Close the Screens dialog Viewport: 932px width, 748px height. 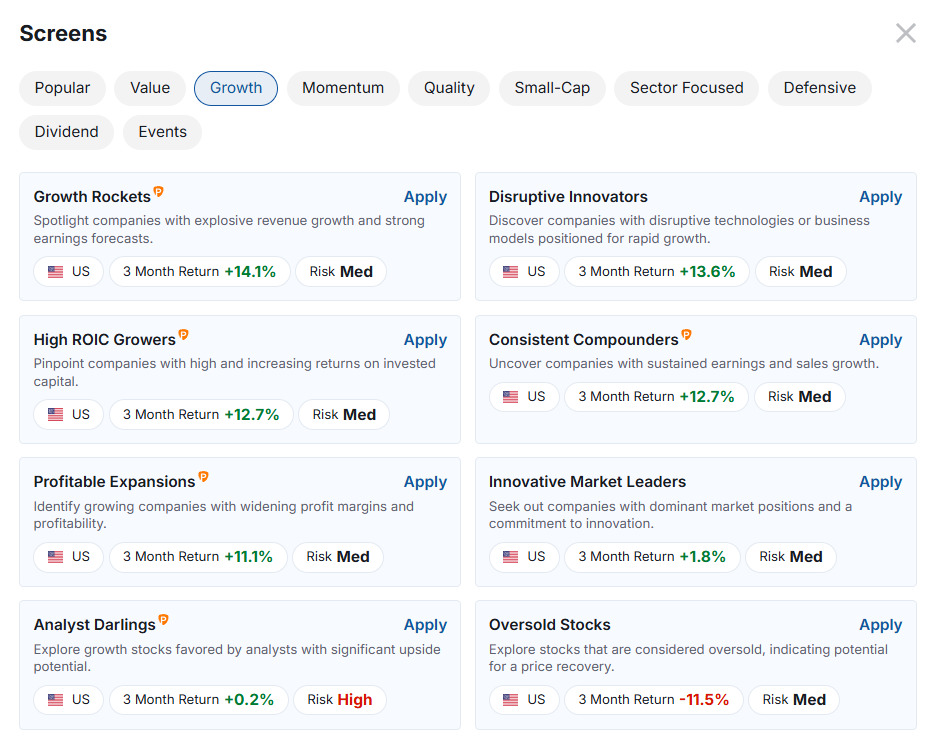pos(905,32)
